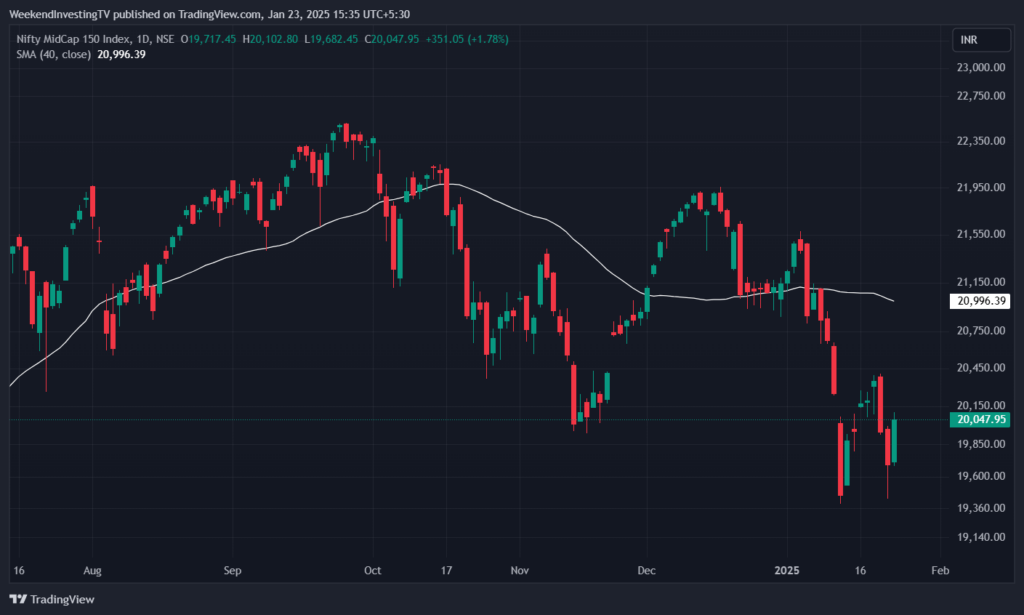Image resolution: width=1024 pixels, height=615 pixels.
Task: Click the 19,140.00 price scale label
Action: 980,537
